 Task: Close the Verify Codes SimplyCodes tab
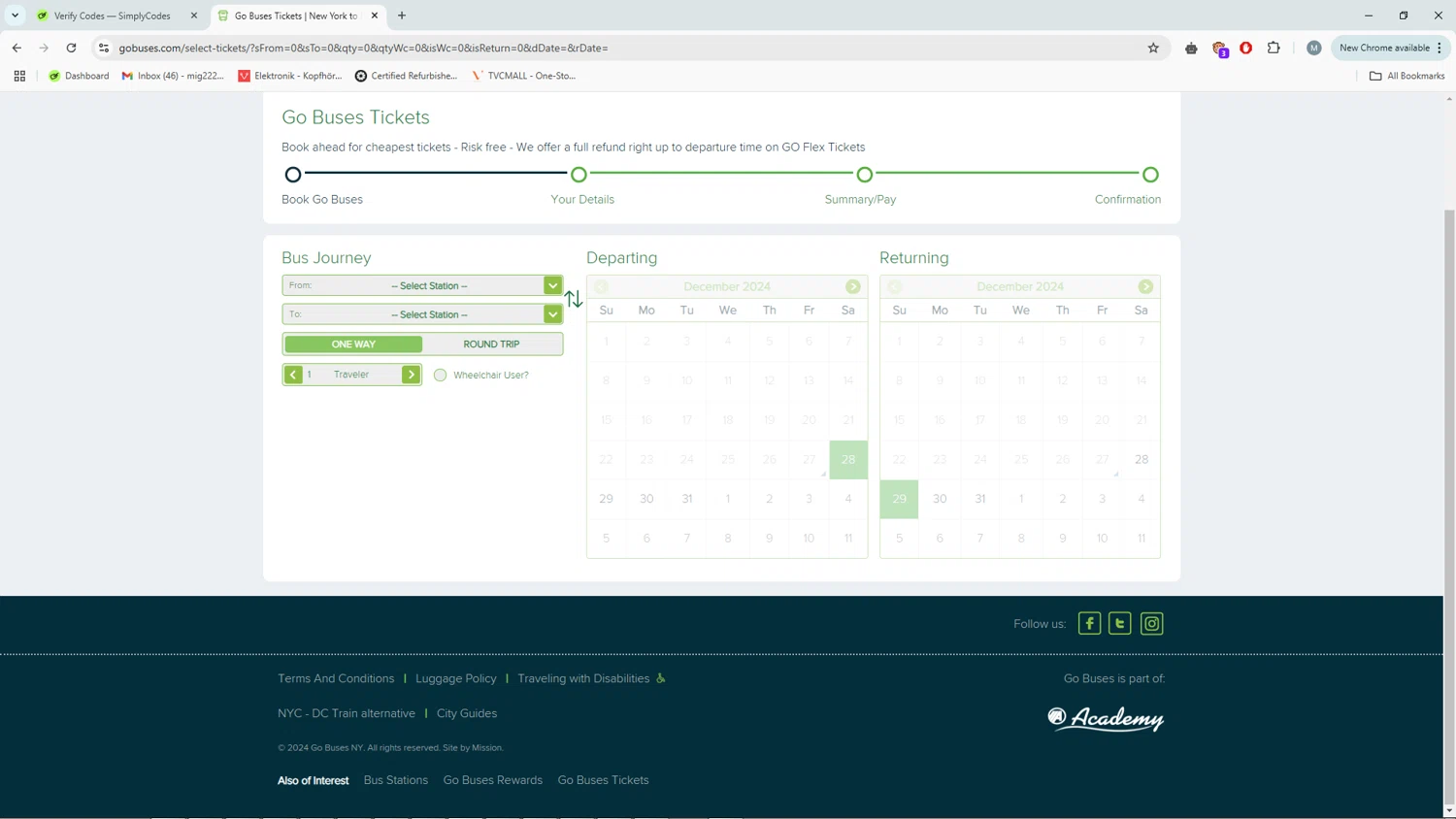[194, 16]
